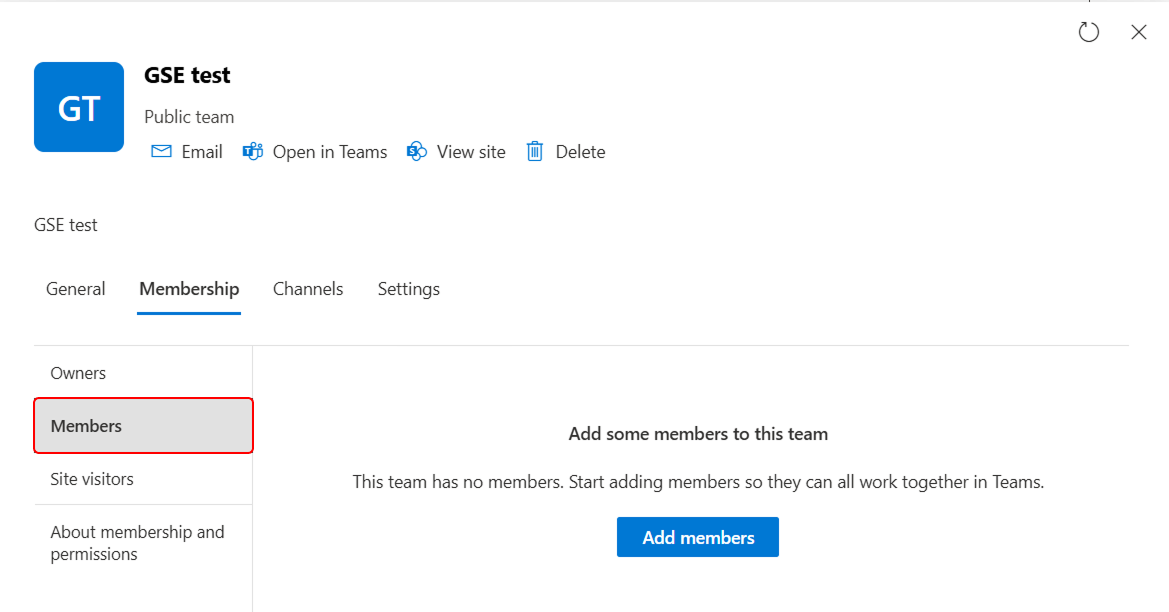Click the GSE test title heading
1169x612 pixels.
(x=187, y=75)
